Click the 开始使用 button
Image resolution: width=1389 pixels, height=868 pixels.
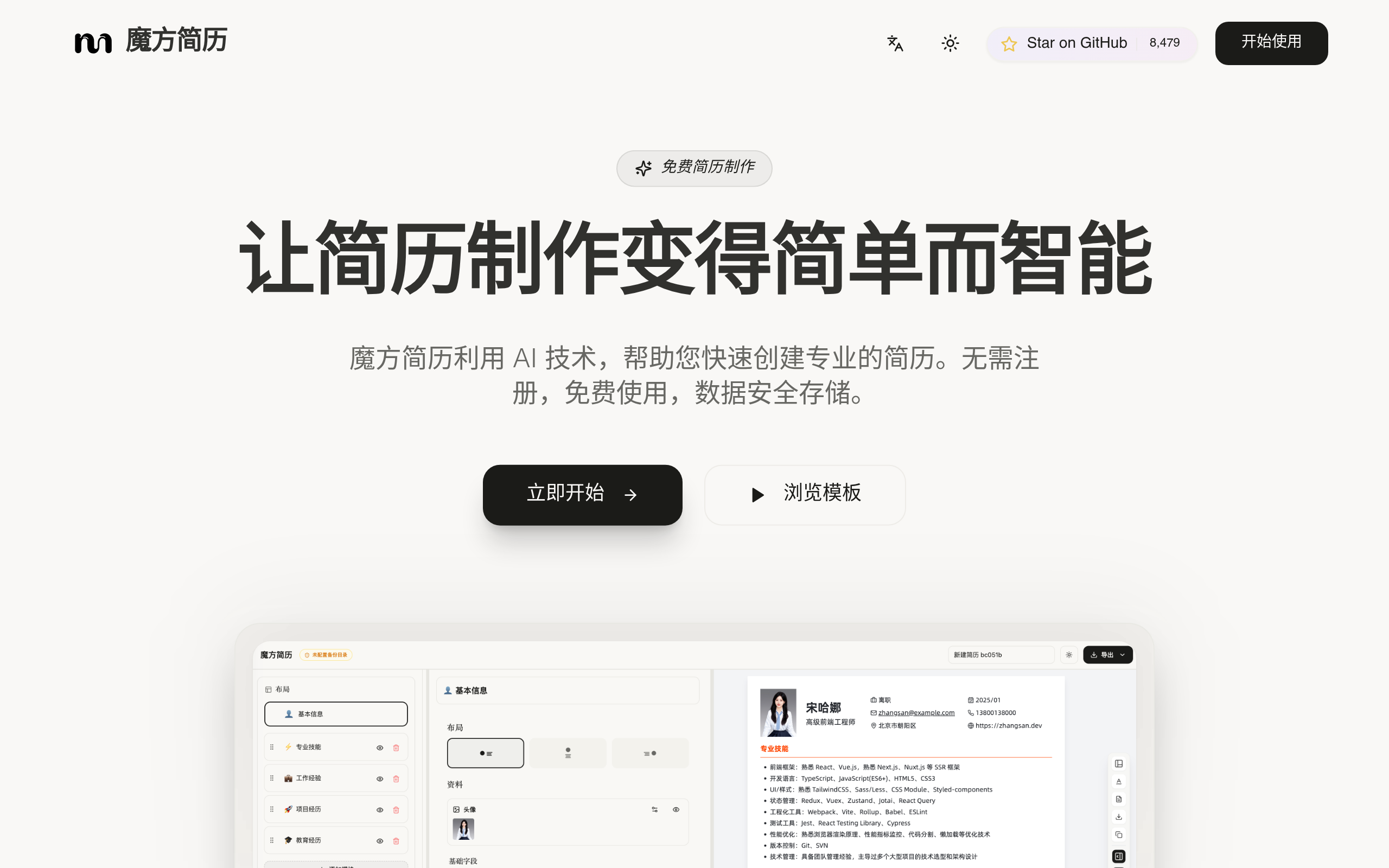(x=1271, y=43)
